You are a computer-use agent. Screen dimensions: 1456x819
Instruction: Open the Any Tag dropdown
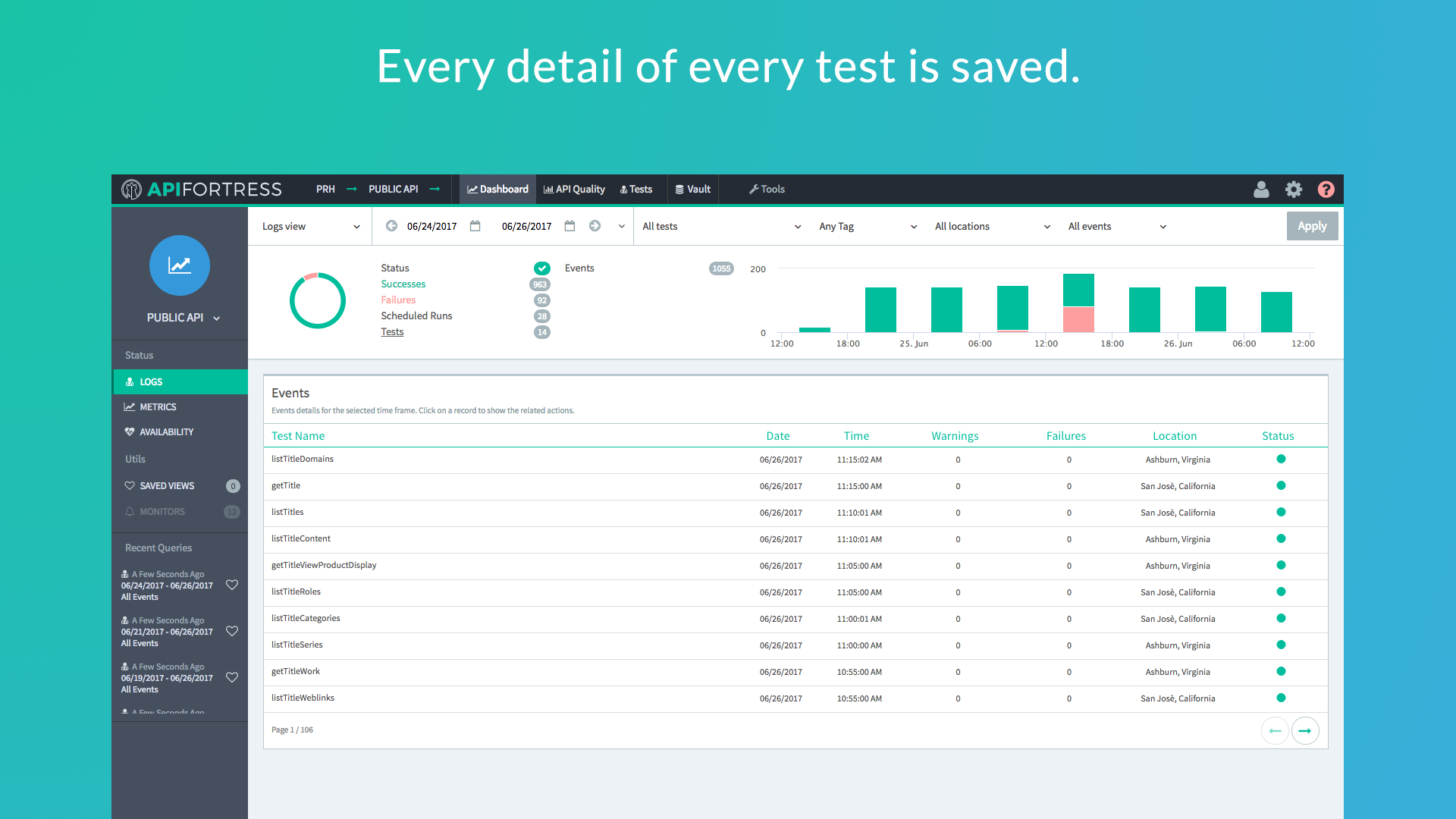tap(868, 226)
